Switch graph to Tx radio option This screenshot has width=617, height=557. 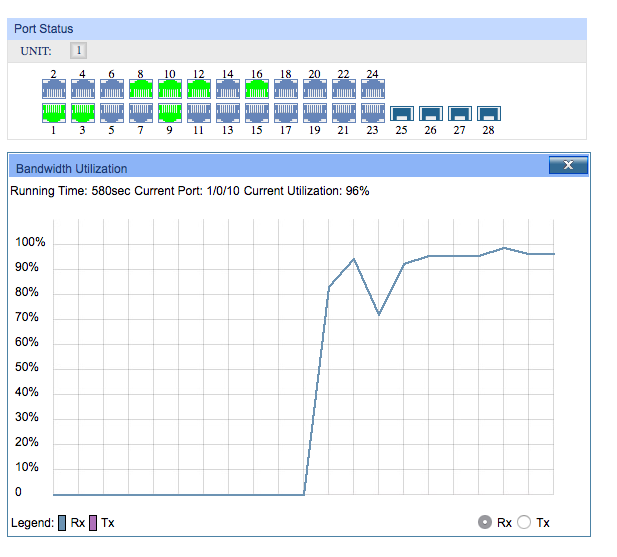[x=524, y=522]
